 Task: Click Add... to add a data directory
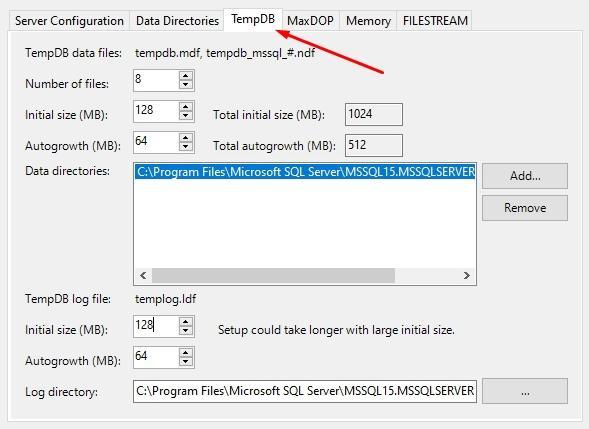[x=525, y=176]
